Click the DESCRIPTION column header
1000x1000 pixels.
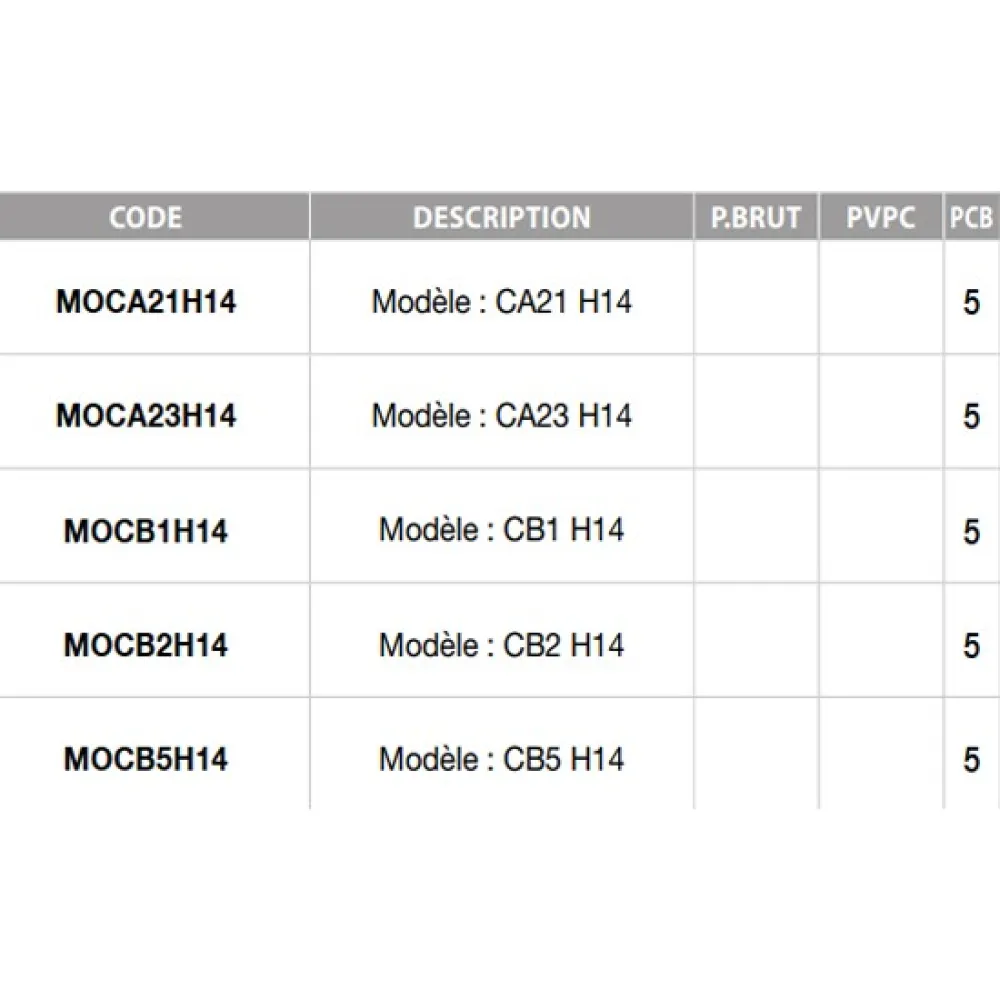(502, 217)
